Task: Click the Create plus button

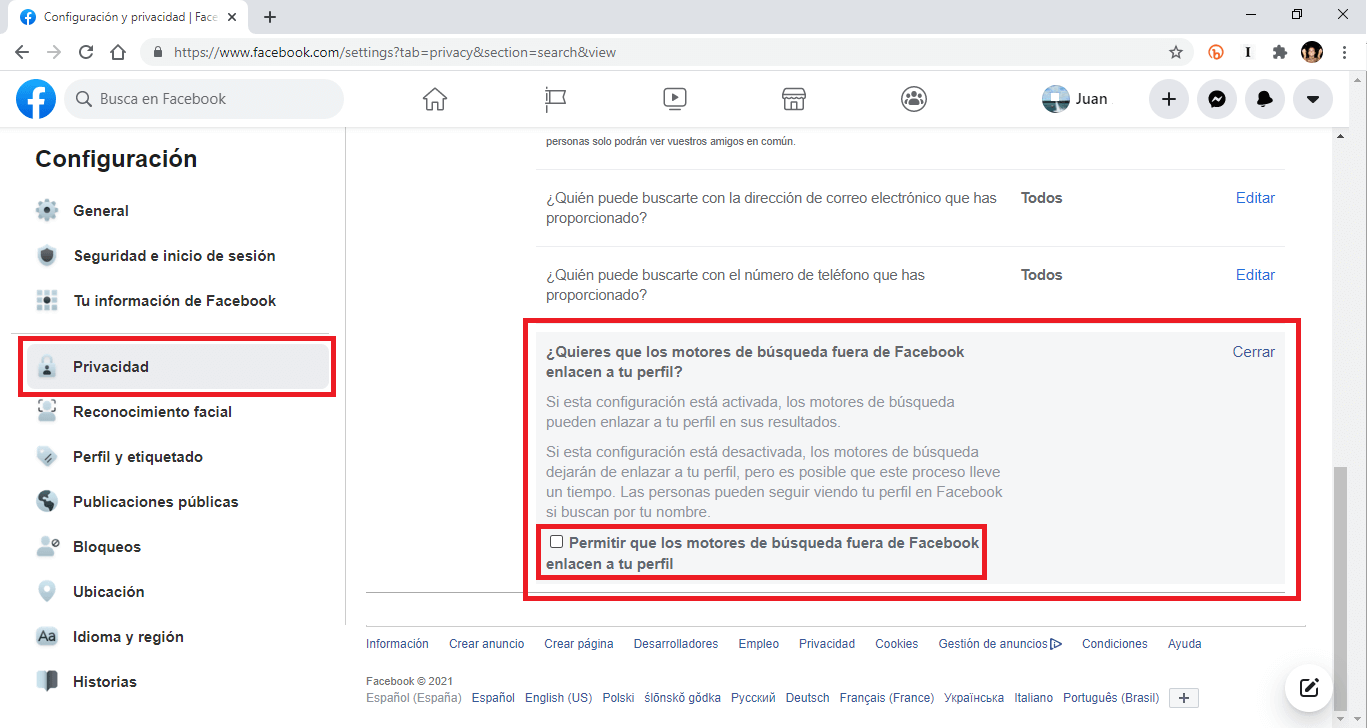Action: [x=1168, y=99]
